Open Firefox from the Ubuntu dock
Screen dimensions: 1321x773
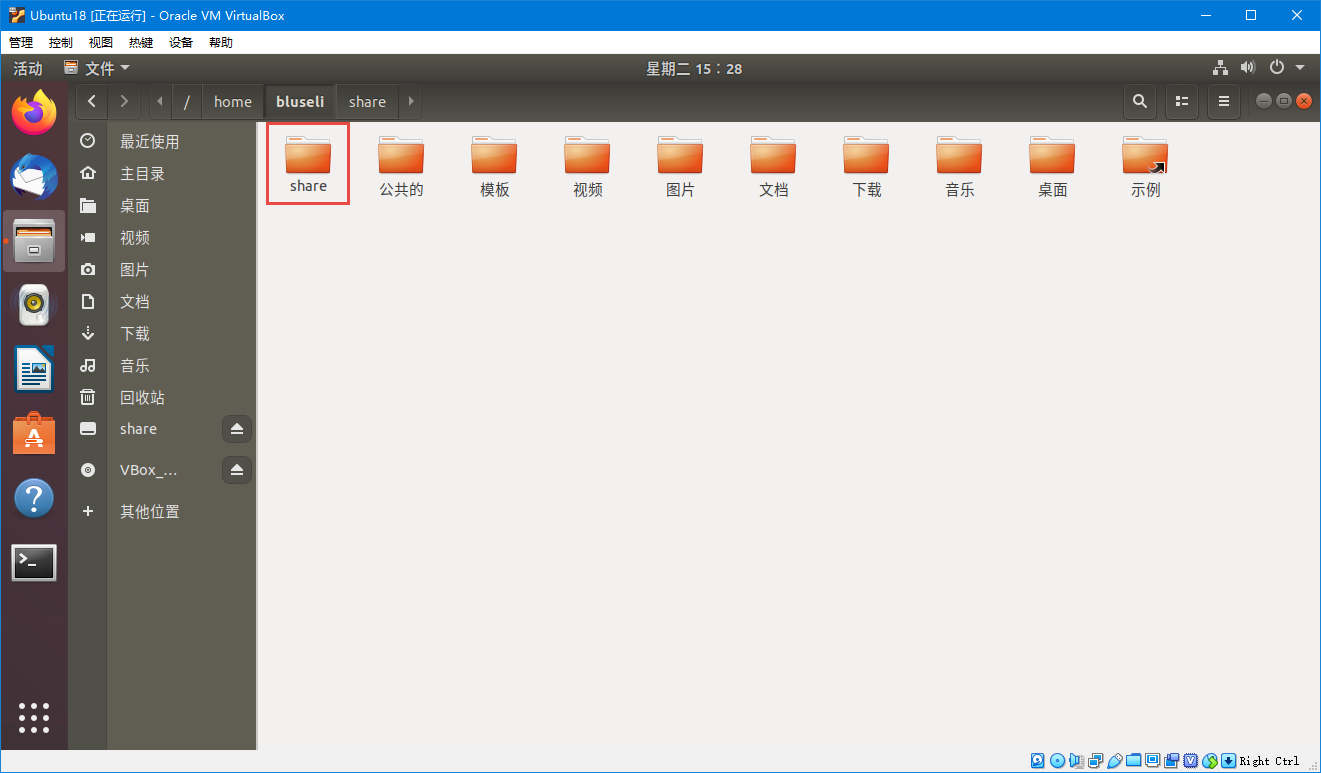34,112
